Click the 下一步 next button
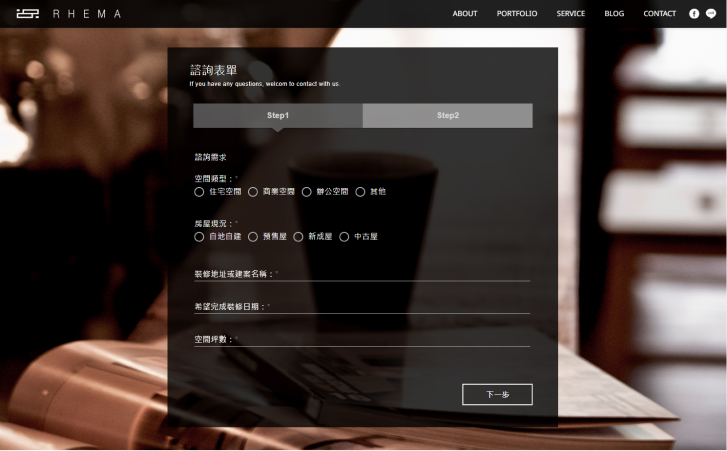This screenshot has width=727, height=451. tap(497, 394)
